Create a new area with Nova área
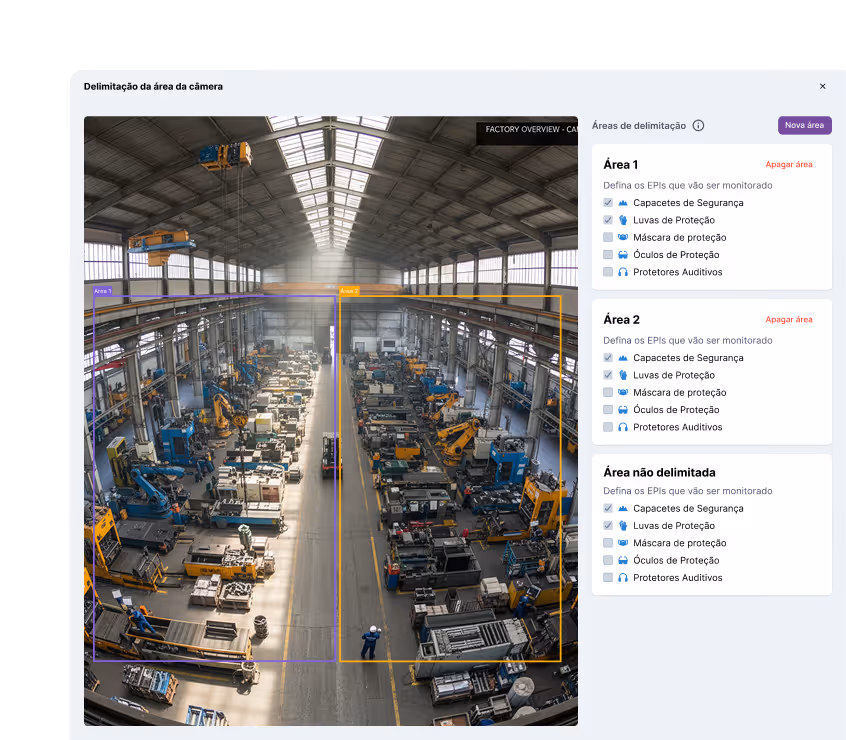Viewport: 846px width, 740px height. (804, 125)
